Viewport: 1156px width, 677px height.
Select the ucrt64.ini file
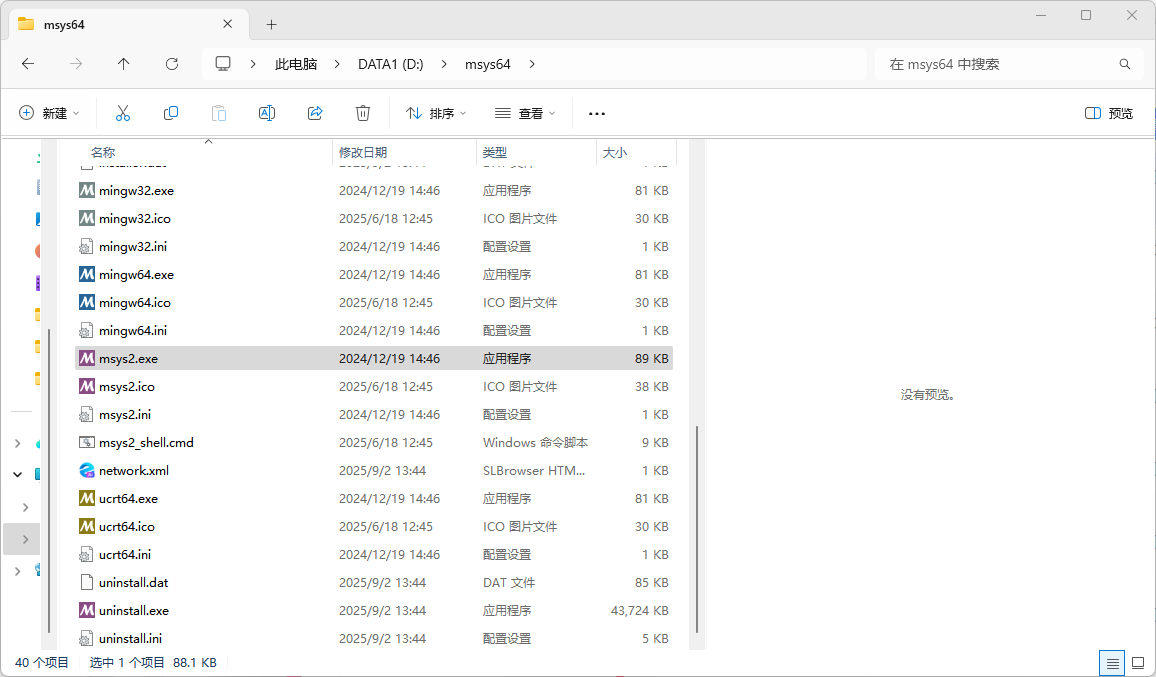coord(125,555)
